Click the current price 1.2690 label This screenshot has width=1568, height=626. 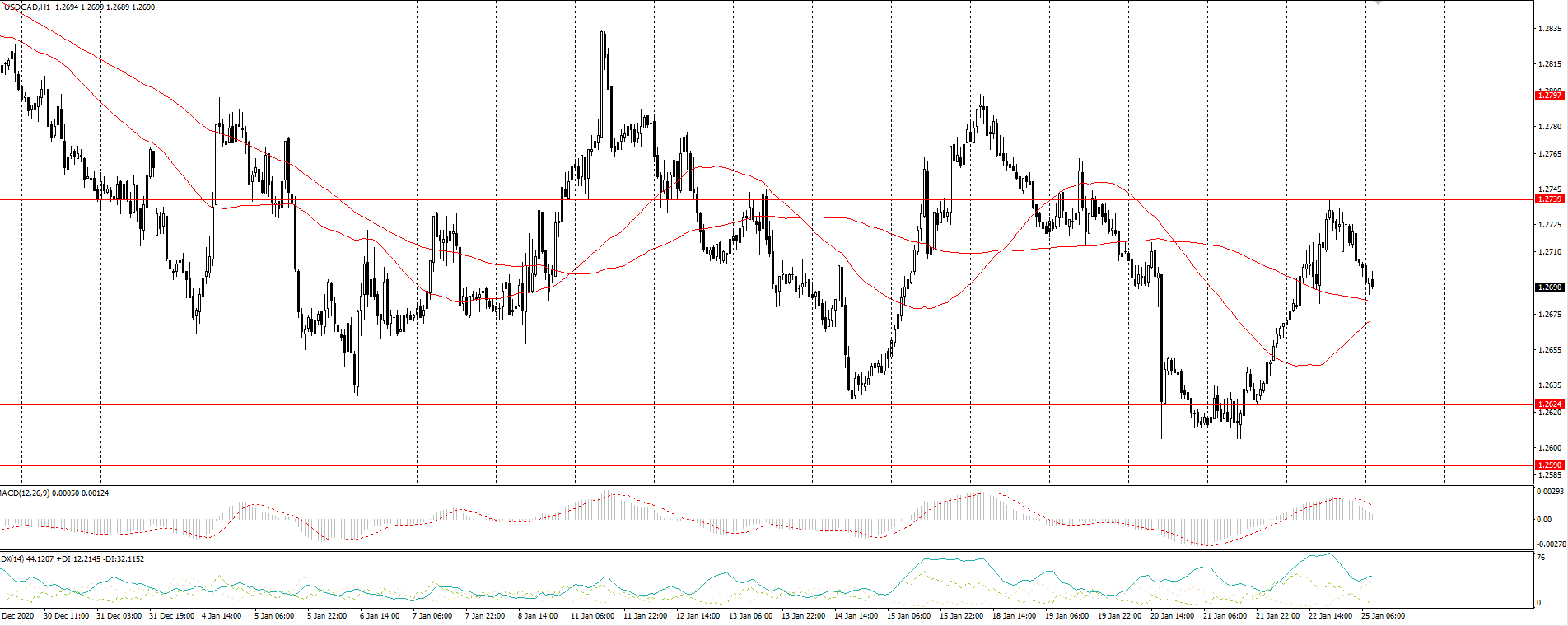click(x=1550, y=287)
